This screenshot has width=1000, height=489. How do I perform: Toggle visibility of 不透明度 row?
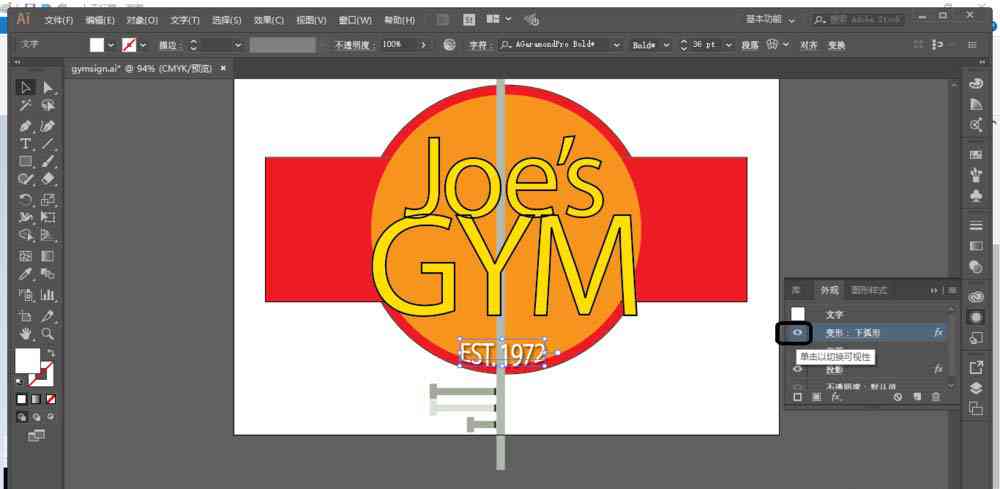click(797, 386)
